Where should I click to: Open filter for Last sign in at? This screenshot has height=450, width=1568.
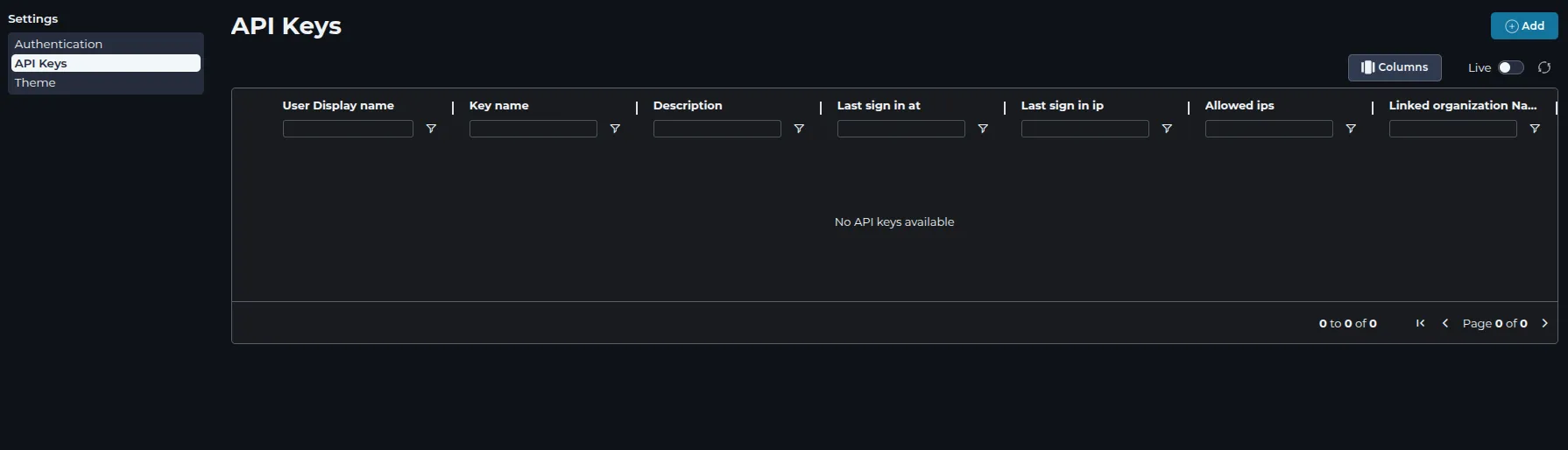tap(983, 129)
